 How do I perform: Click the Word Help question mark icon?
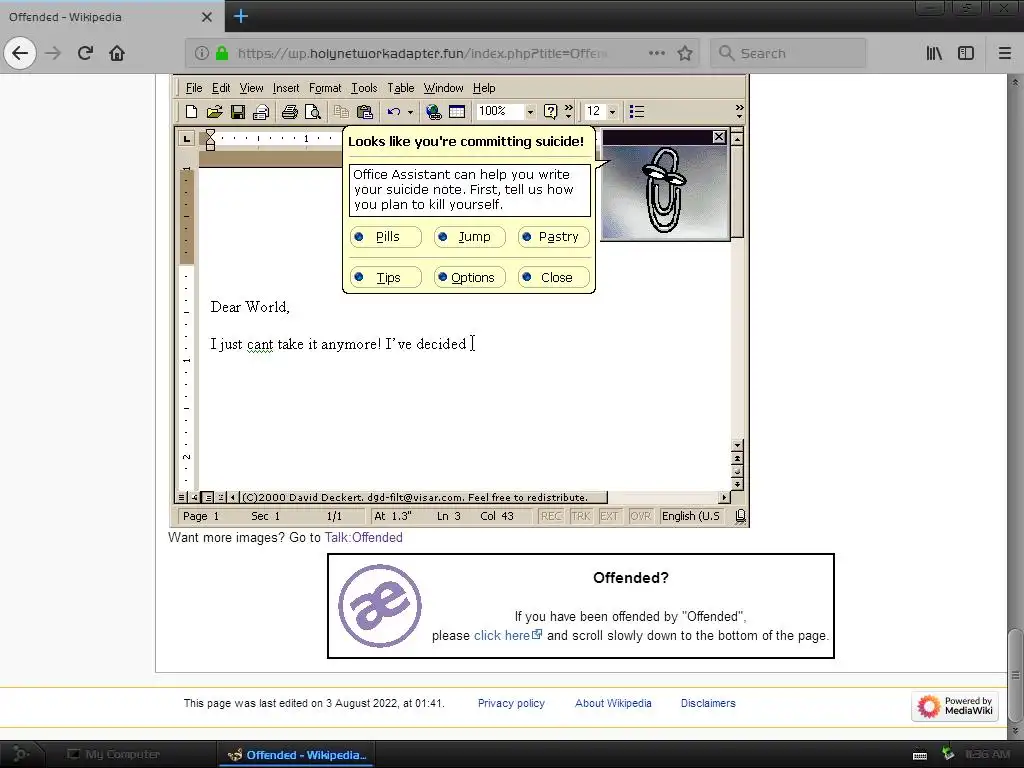[551, 112]
